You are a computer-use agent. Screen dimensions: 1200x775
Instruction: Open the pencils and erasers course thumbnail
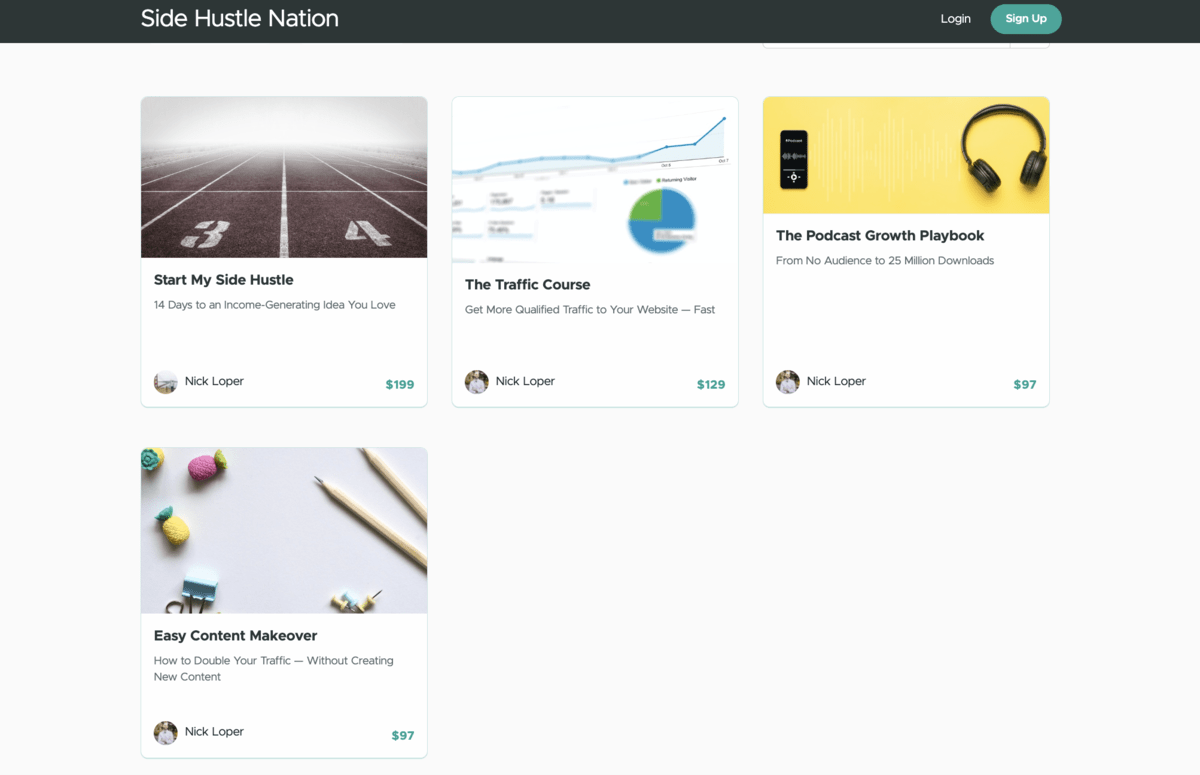point(284,530)
